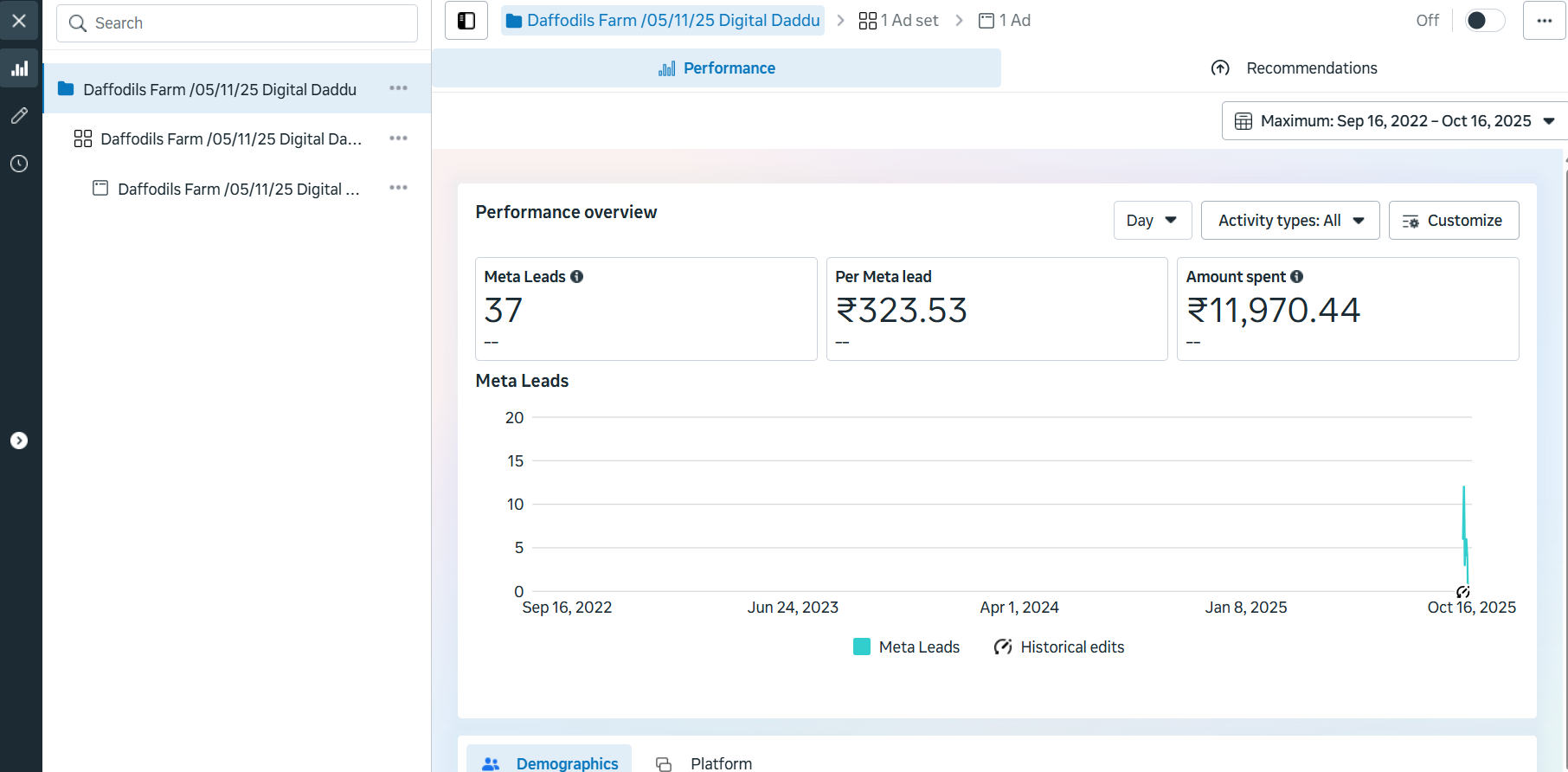Expand the Activity types: All dropdown
The image size is (1568, 772).
[1289, 221]
